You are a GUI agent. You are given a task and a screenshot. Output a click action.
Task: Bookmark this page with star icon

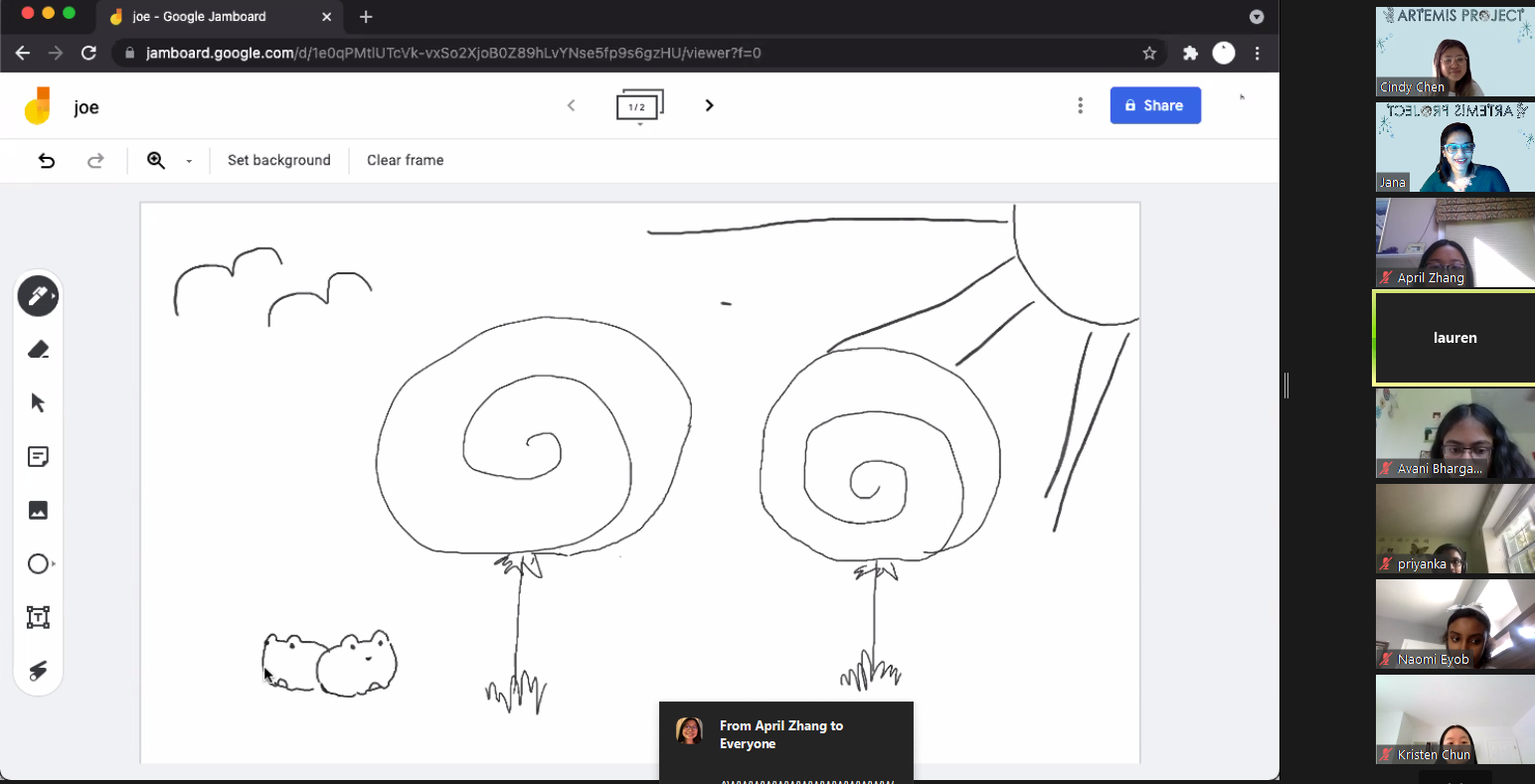pyautogui.click(x=1149, y=53)
